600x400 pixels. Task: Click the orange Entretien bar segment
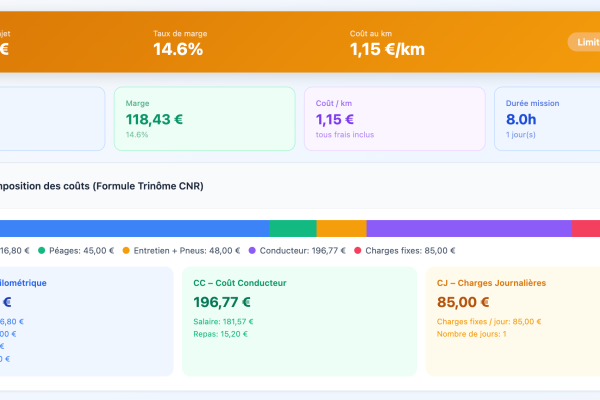(x=342, y=228)
